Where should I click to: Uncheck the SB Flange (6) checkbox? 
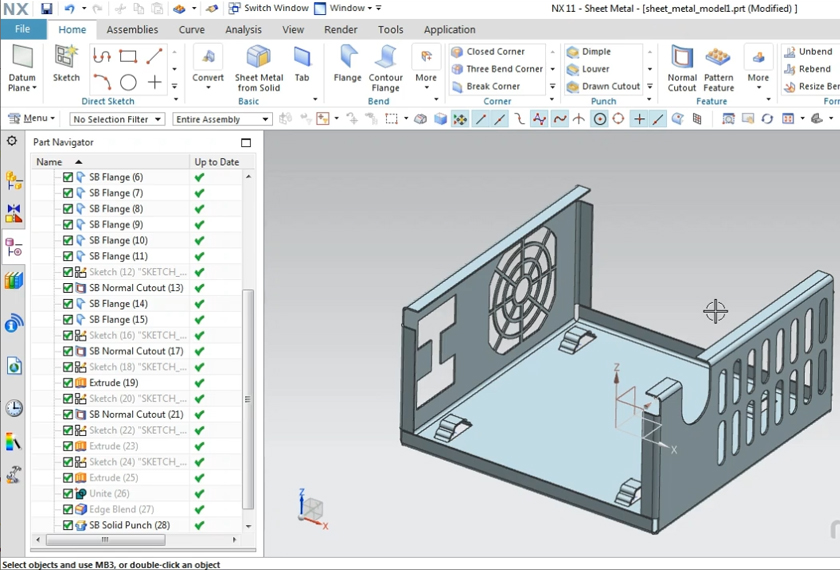(x=68, y=177)
